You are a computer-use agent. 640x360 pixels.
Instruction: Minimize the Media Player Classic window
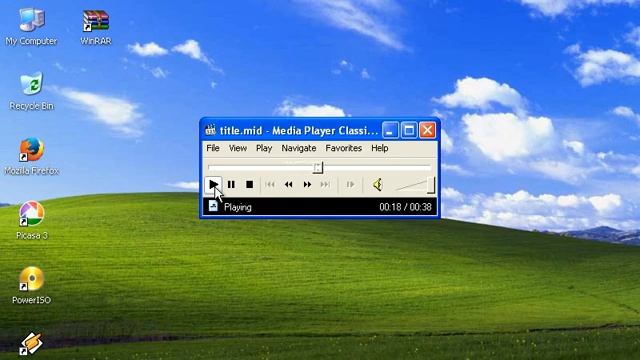(x=390, y=131)
